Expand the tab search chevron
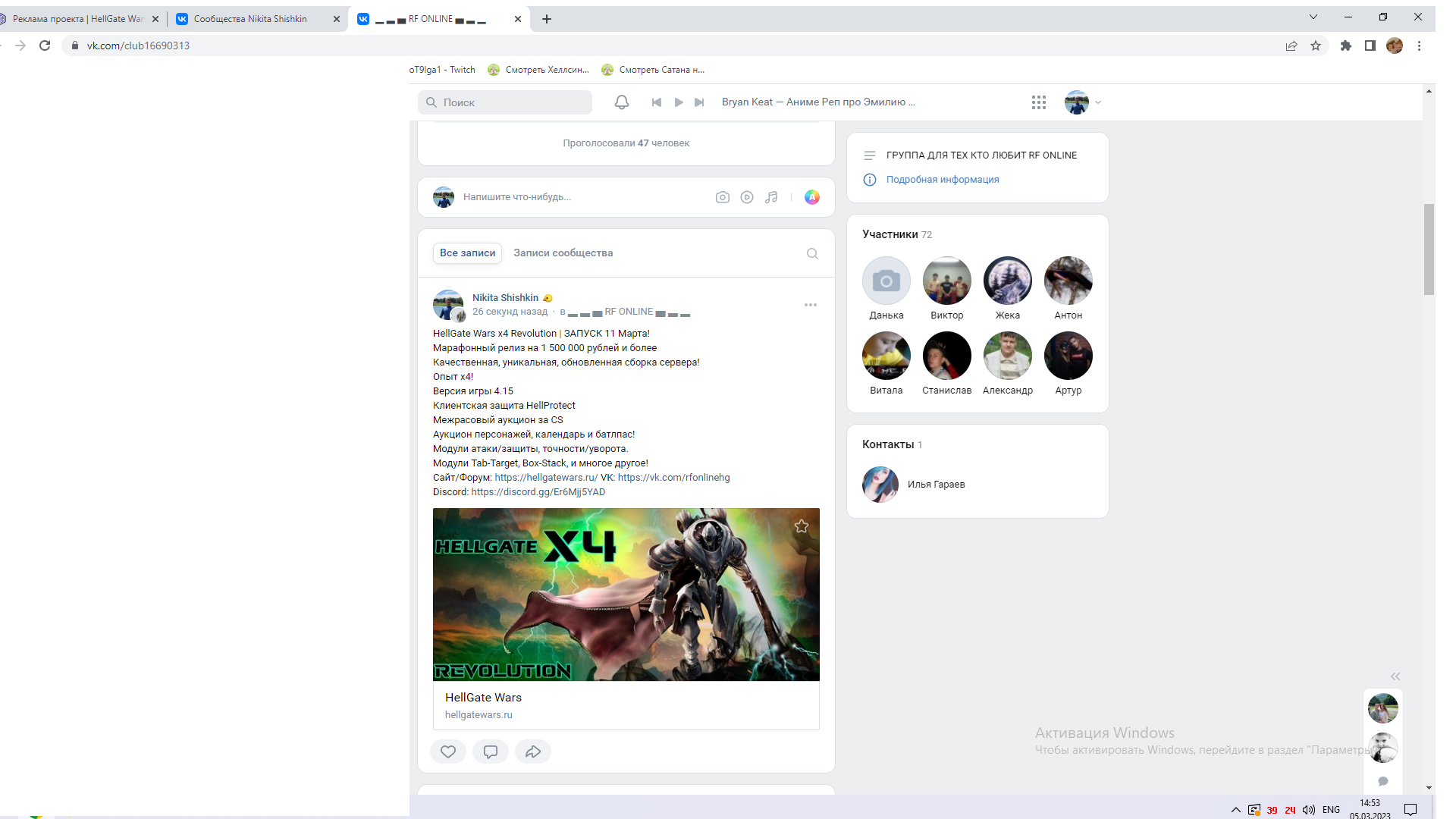The height and width of the screenshot is (819, 1456). [1313, 17]
